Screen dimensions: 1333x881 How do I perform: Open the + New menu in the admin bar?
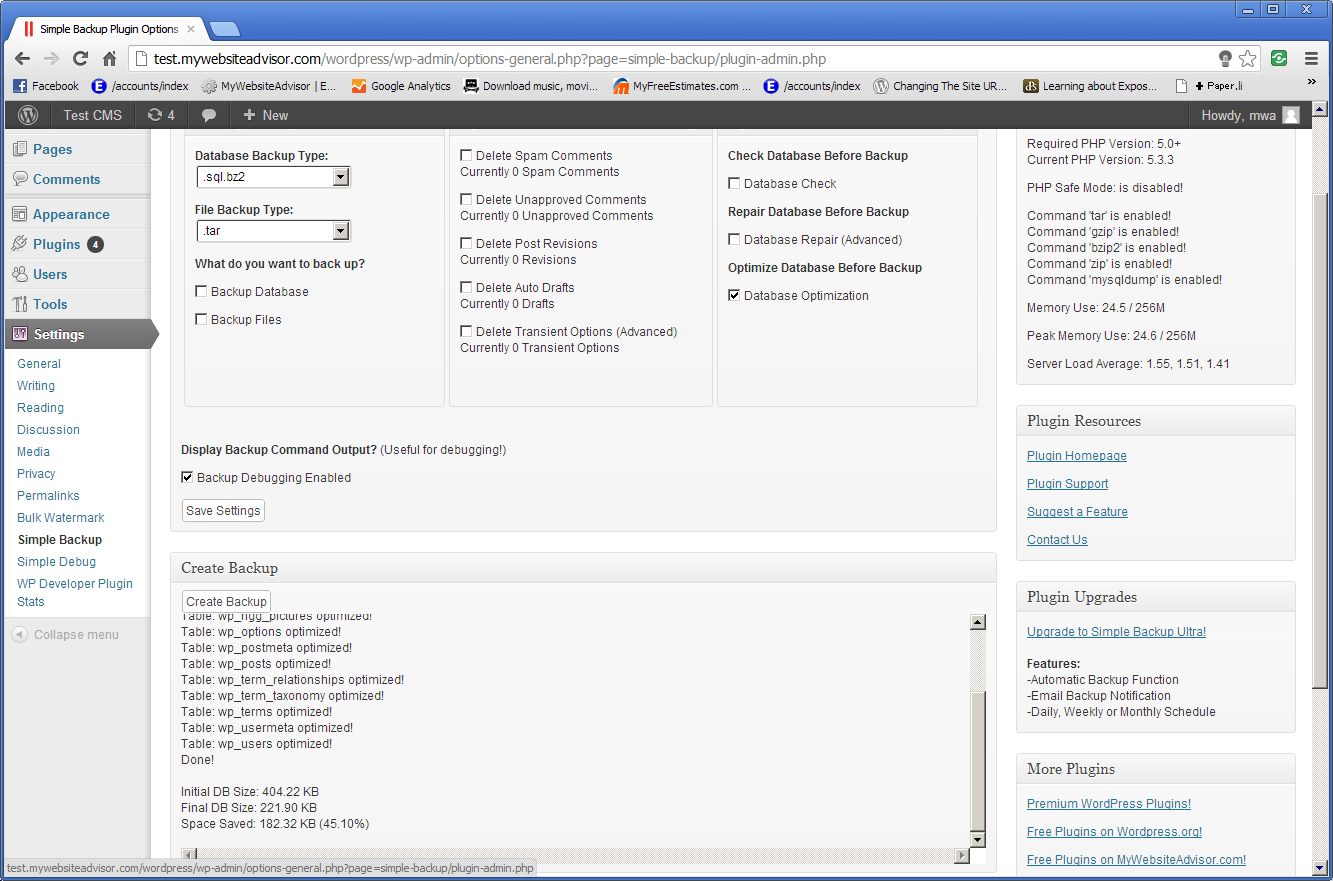[265, 115]
